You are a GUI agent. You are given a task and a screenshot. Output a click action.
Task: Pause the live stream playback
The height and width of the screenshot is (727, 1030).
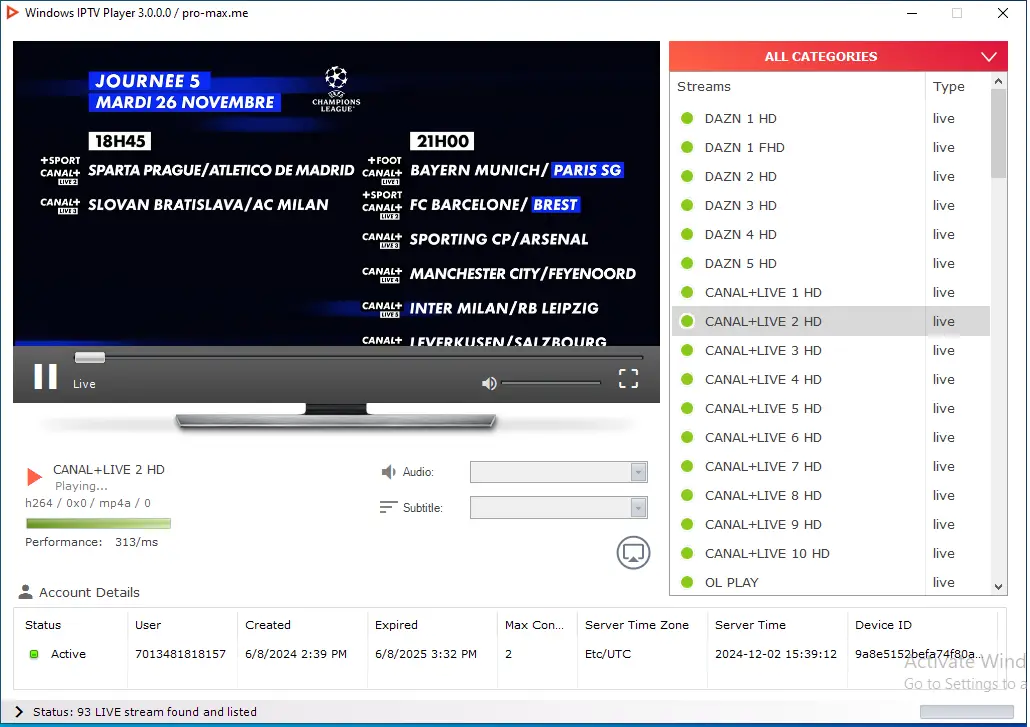click(45, 376)
